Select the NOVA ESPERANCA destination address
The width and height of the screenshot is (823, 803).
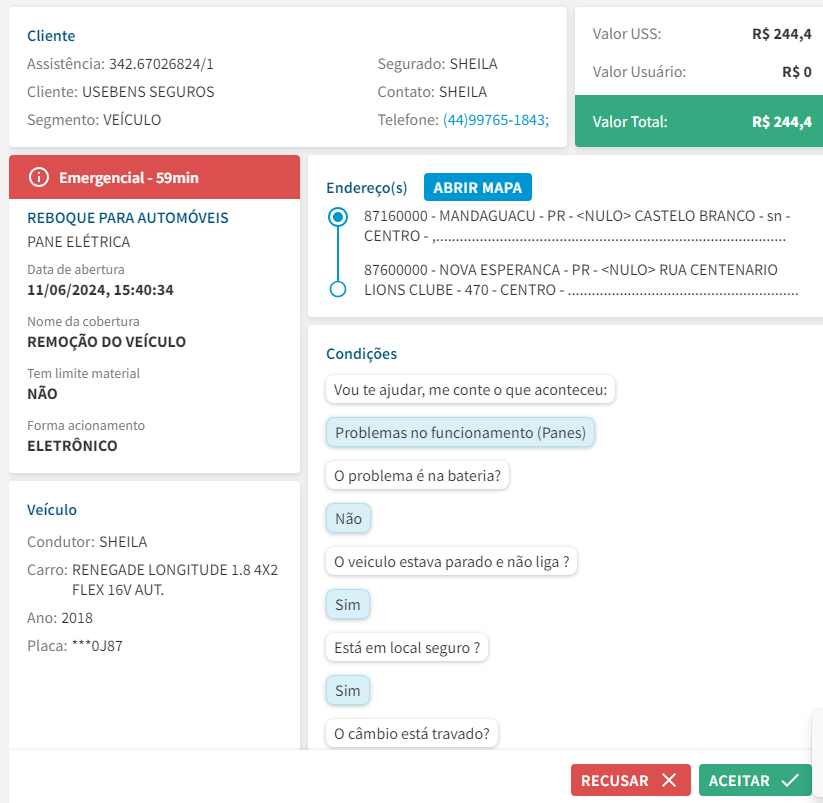(581, 280)
